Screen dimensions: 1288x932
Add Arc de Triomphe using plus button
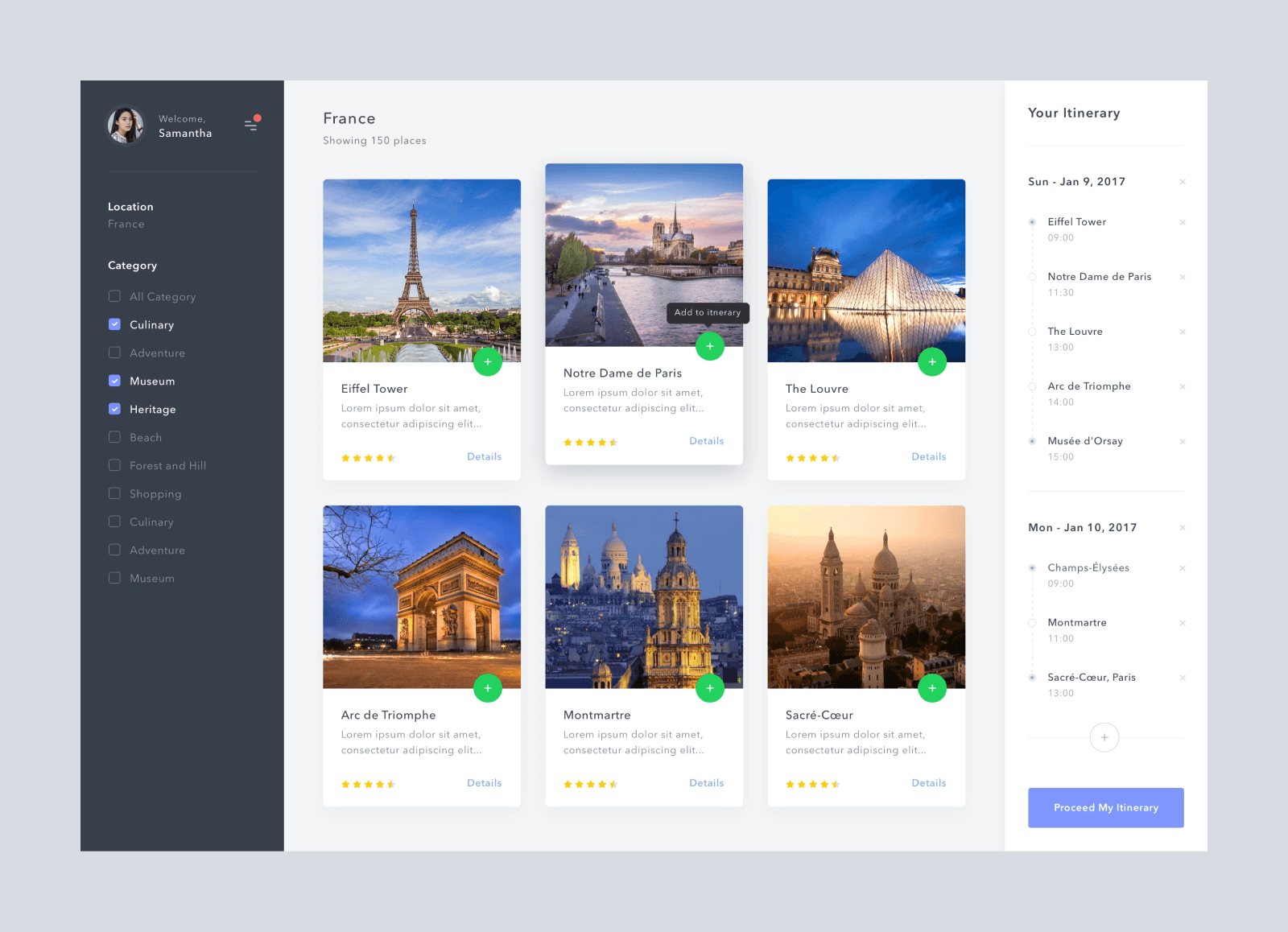pyautogui.click(x=487, y=688)
